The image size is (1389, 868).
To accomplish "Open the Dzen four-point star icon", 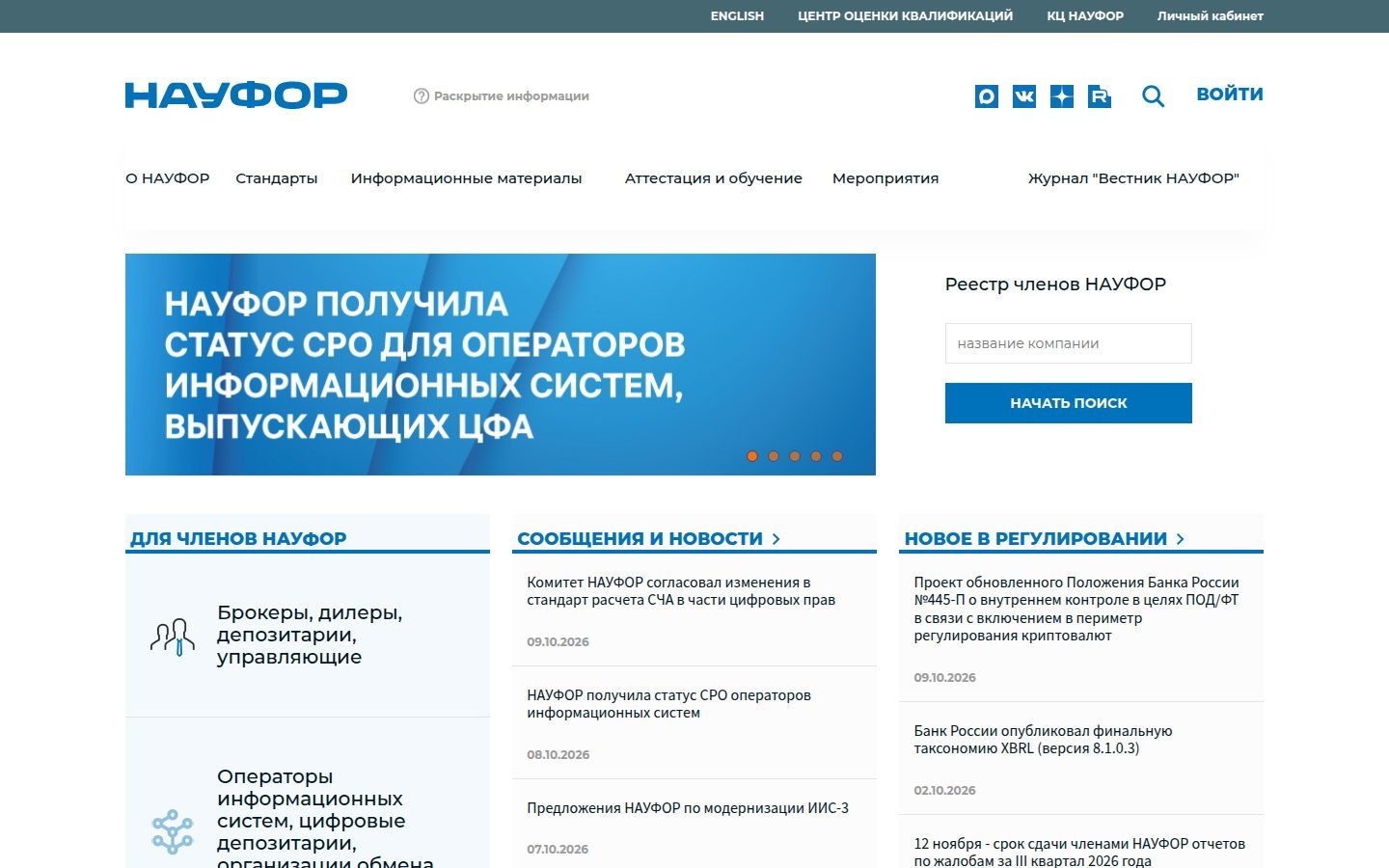I will click(1062, 96).
